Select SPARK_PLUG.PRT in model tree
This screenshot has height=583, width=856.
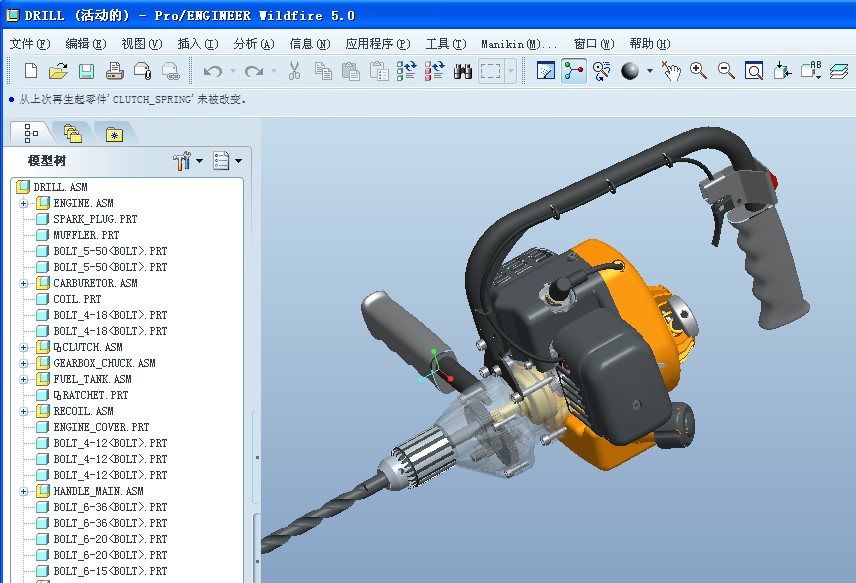pos(95,219)
